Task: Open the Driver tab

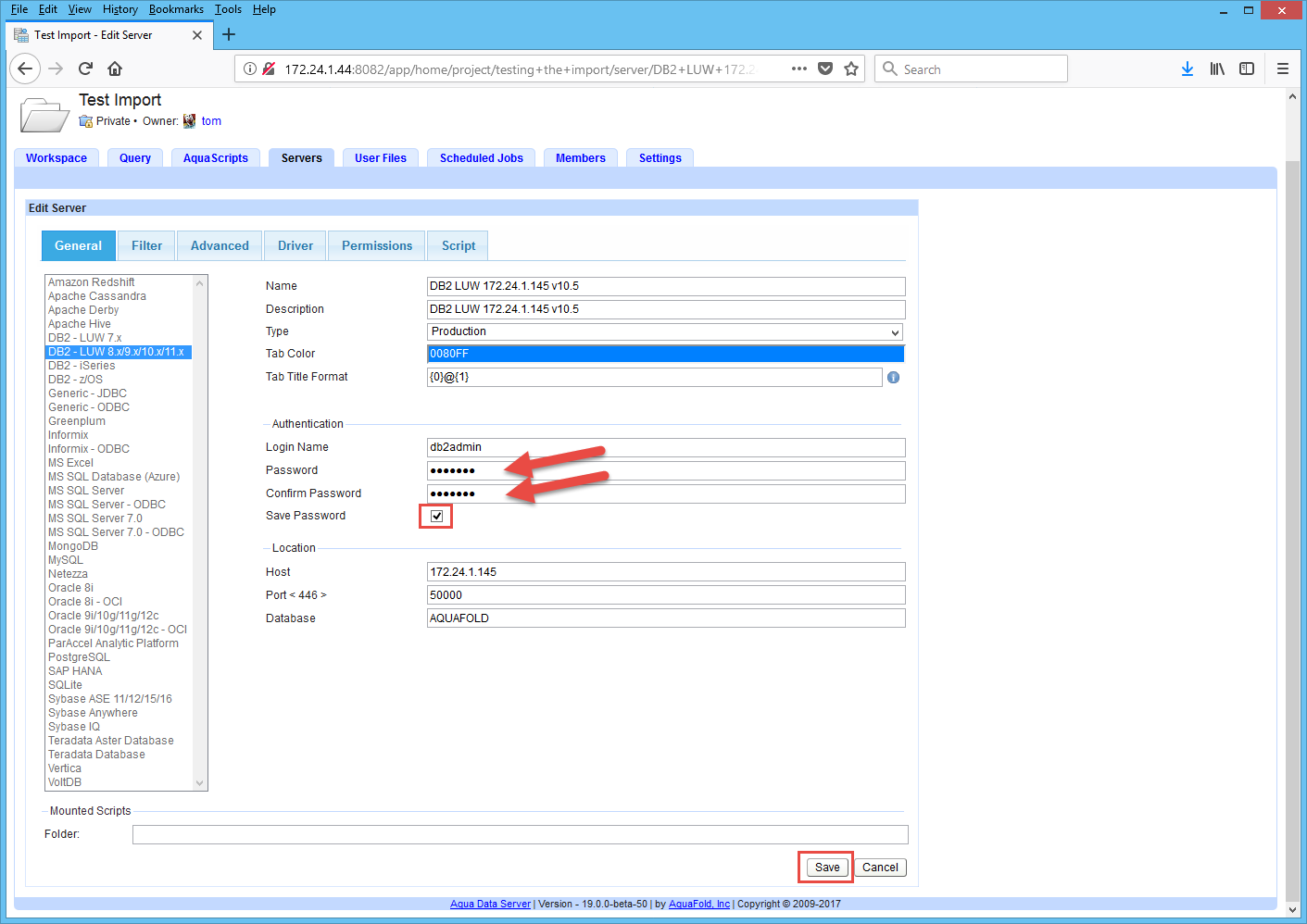Action: point(295,245)
